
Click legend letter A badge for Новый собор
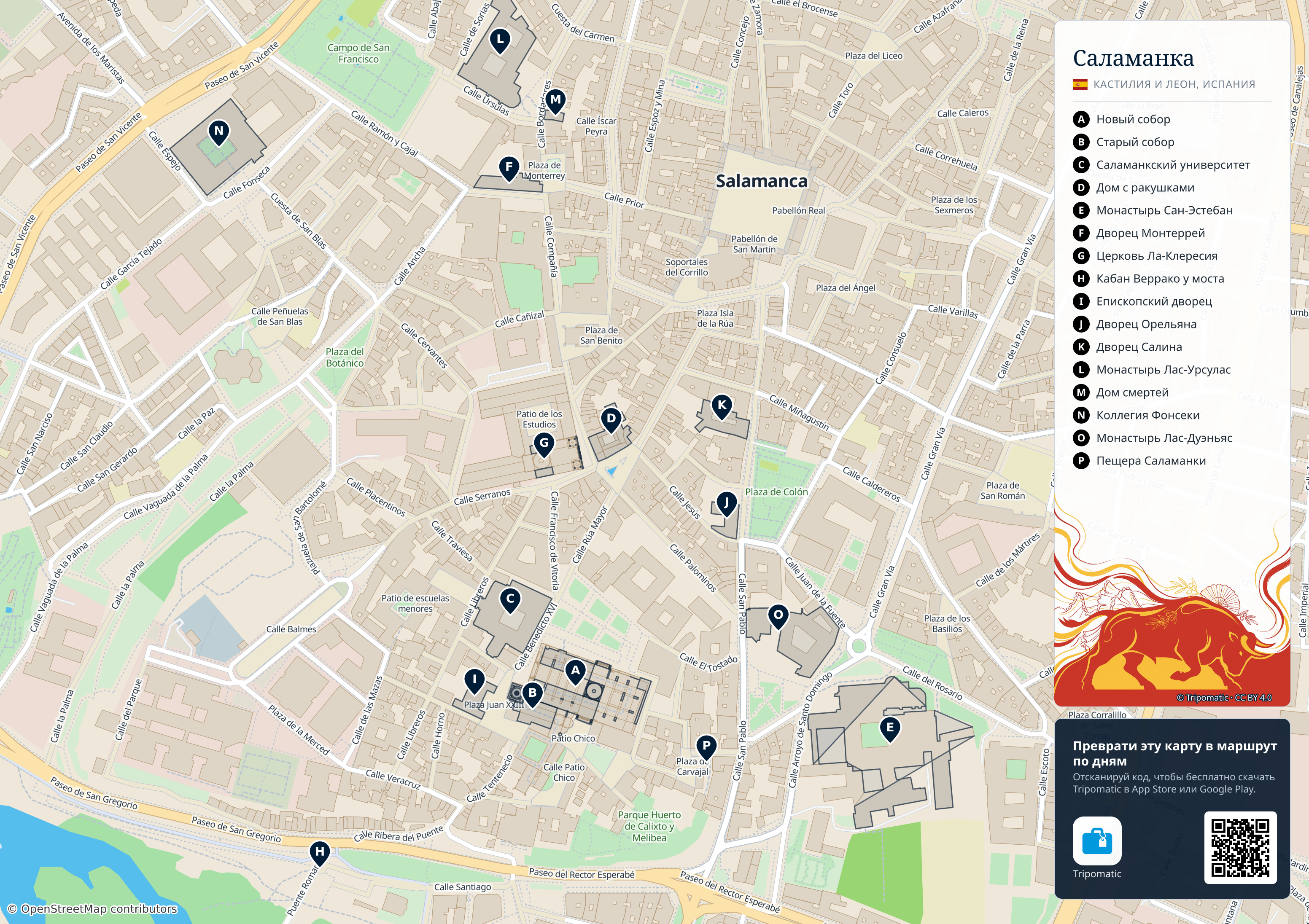pos(1081,119)
